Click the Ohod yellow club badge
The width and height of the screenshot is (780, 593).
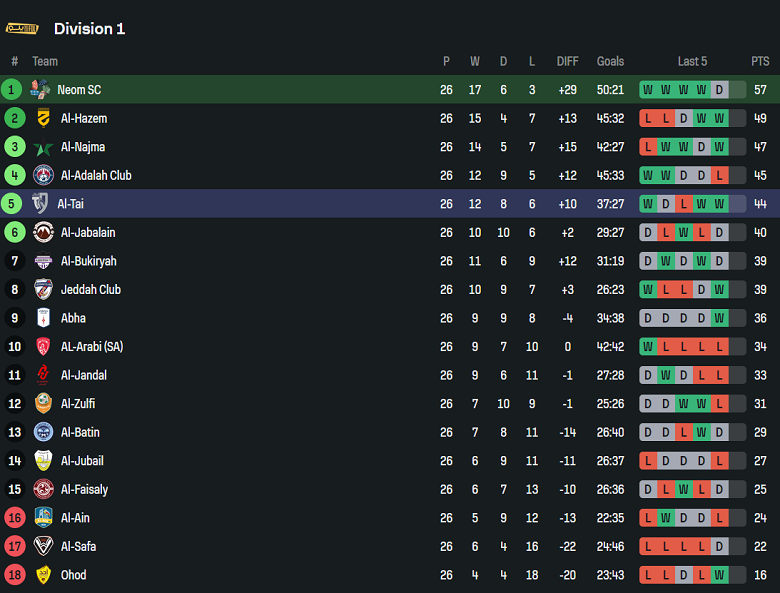tap(43, 575)
